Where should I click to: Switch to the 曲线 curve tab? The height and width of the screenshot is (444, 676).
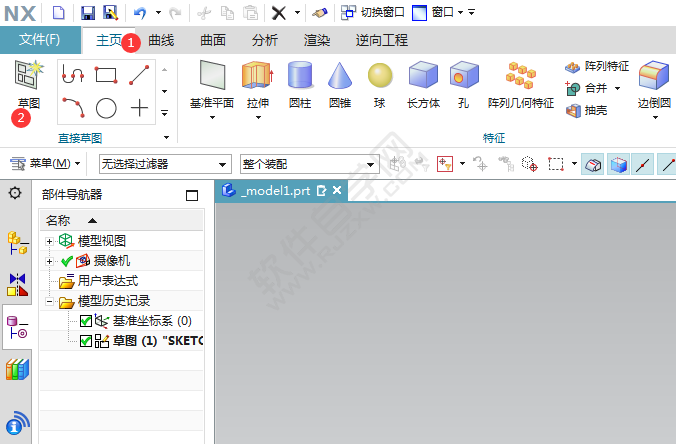(x=161, y=40)
